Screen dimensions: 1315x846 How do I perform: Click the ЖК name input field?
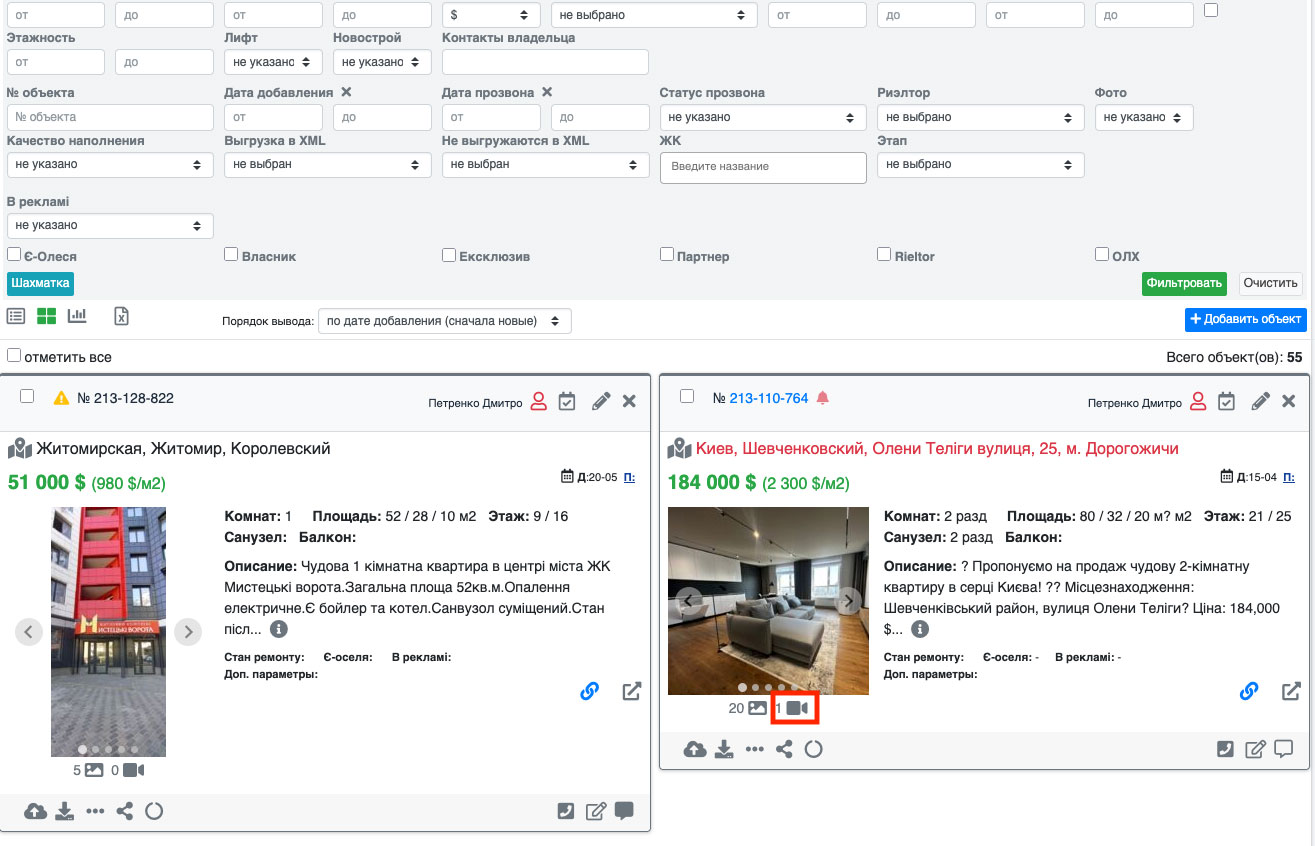[x=762, y=167]
